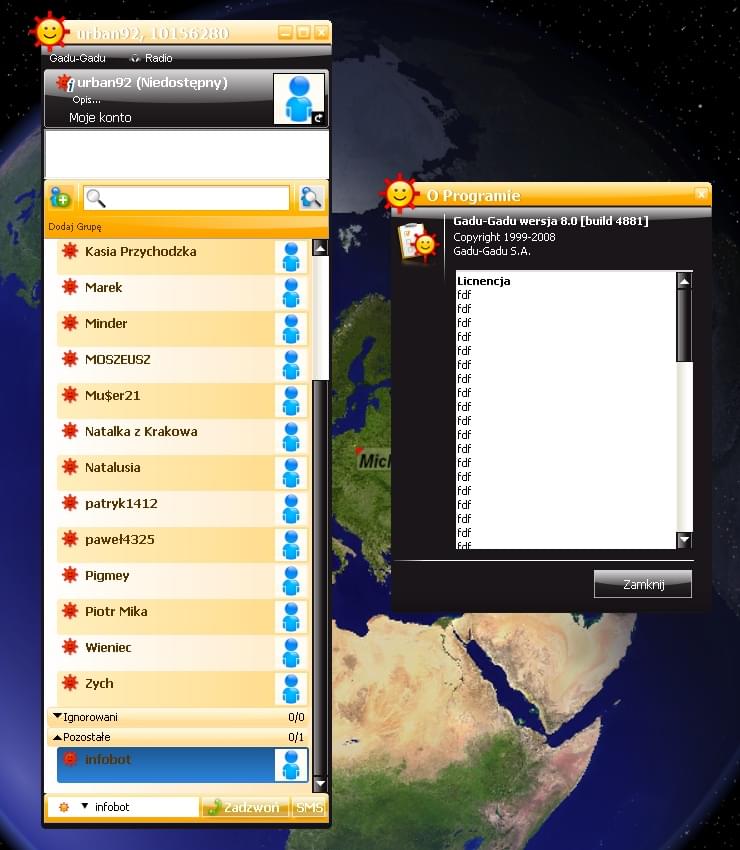Viewport: 740px width, 850px height.
Task: Open dropdown arrow beside infobot in bottom bar
Action: (85, 806)
